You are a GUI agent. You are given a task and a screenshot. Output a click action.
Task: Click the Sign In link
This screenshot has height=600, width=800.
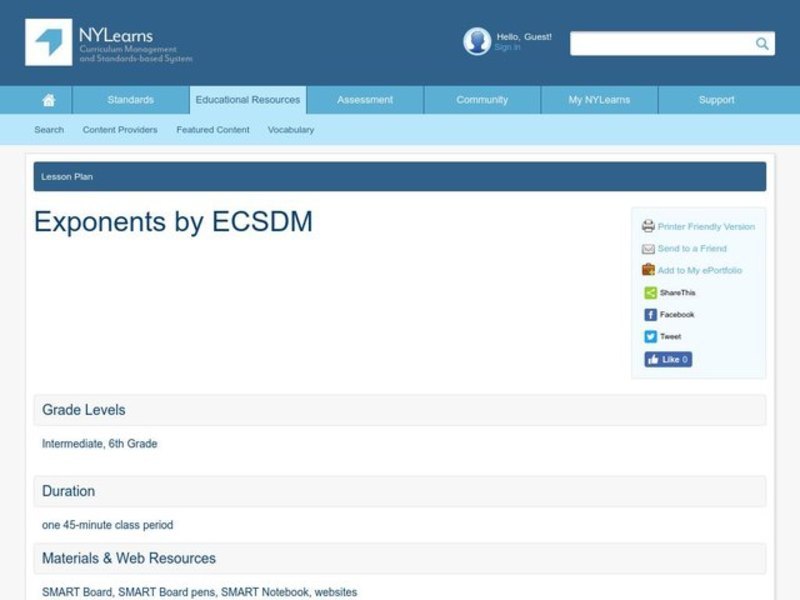tap(507, 47)
